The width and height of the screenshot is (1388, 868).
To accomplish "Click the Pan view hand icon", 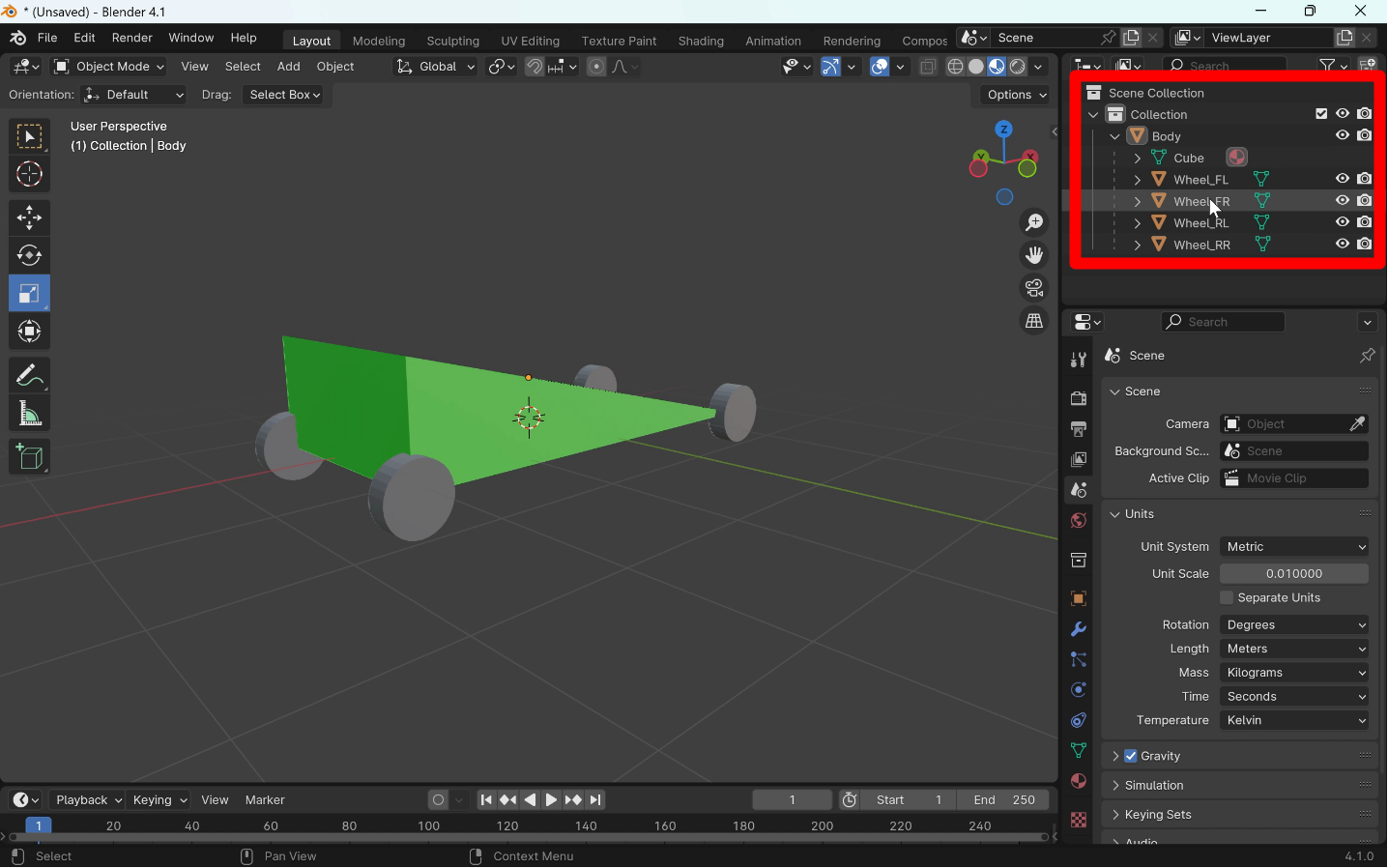I will click(x=1034, y=255).
